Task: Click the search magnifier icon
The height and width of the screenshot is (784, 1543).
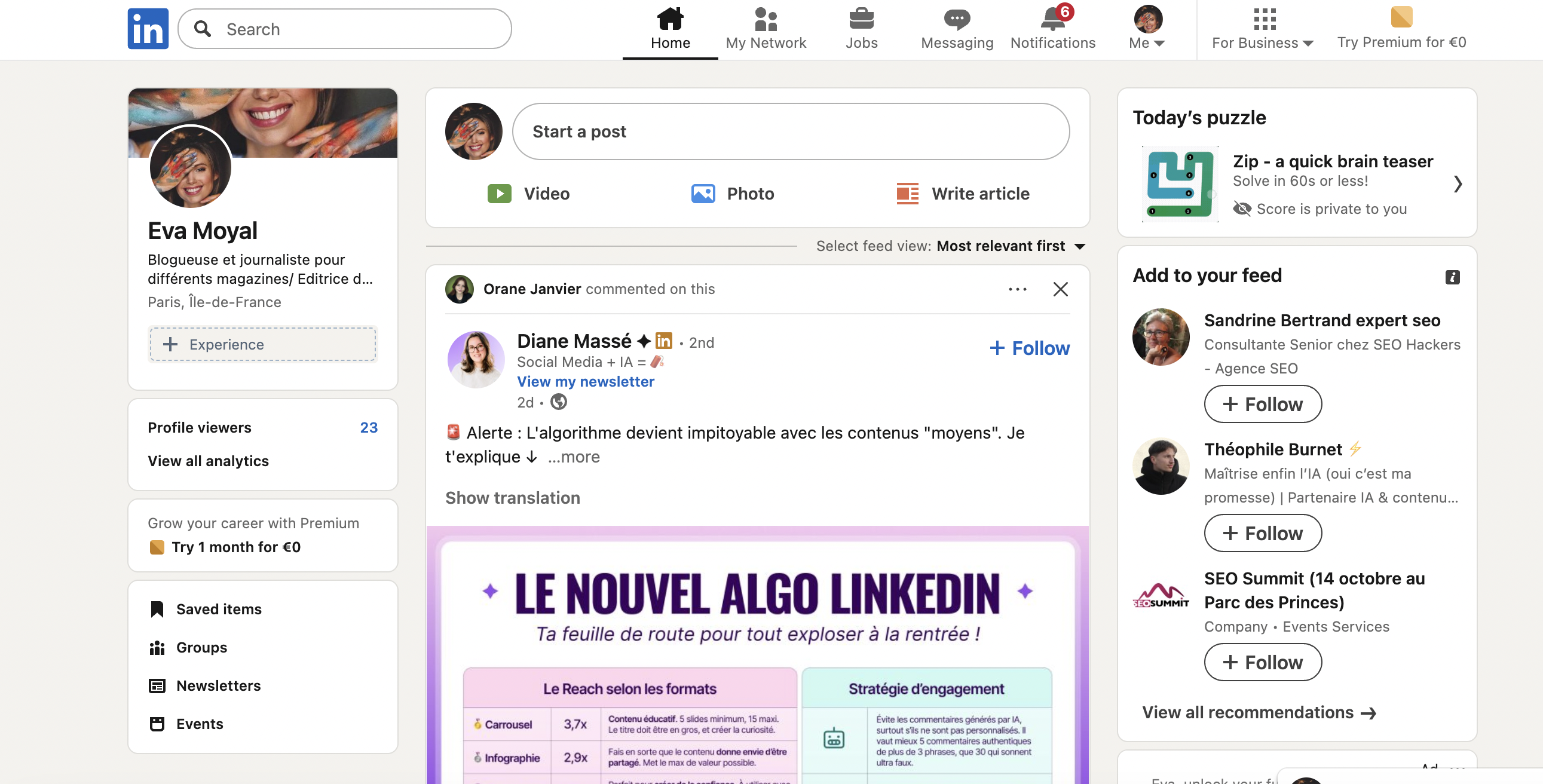Action: (x=203, y=29)
